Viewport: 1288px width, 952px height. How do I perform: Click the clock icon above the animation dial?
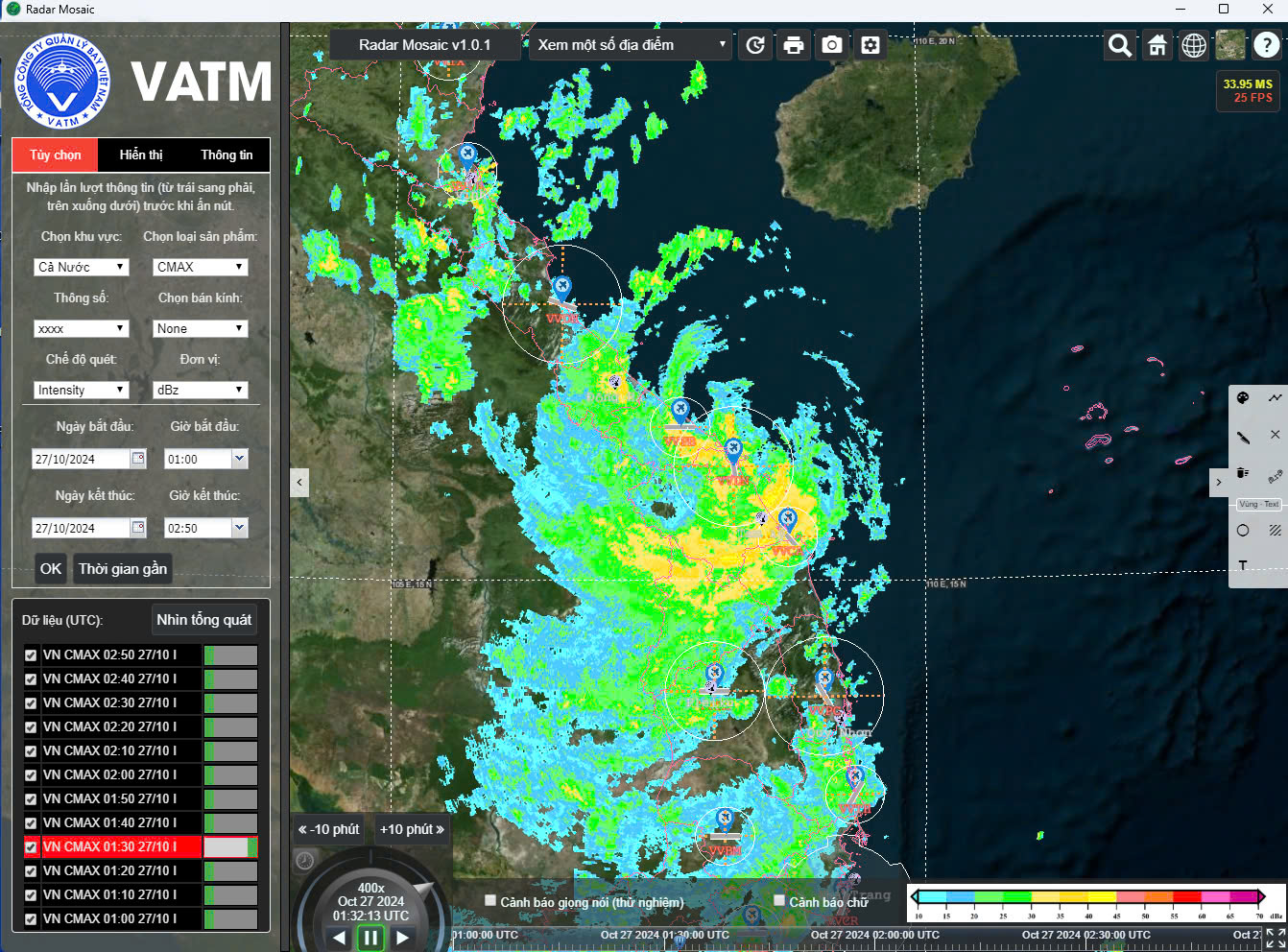305,860
